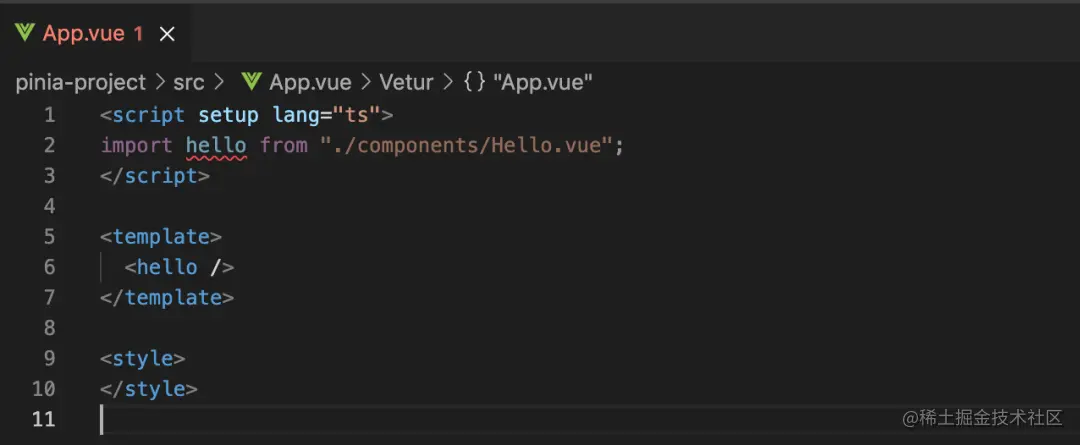Screen dimensions: 1080x445
Task: Open pinia-project in the breadcrumb
Action: point(81,83)
